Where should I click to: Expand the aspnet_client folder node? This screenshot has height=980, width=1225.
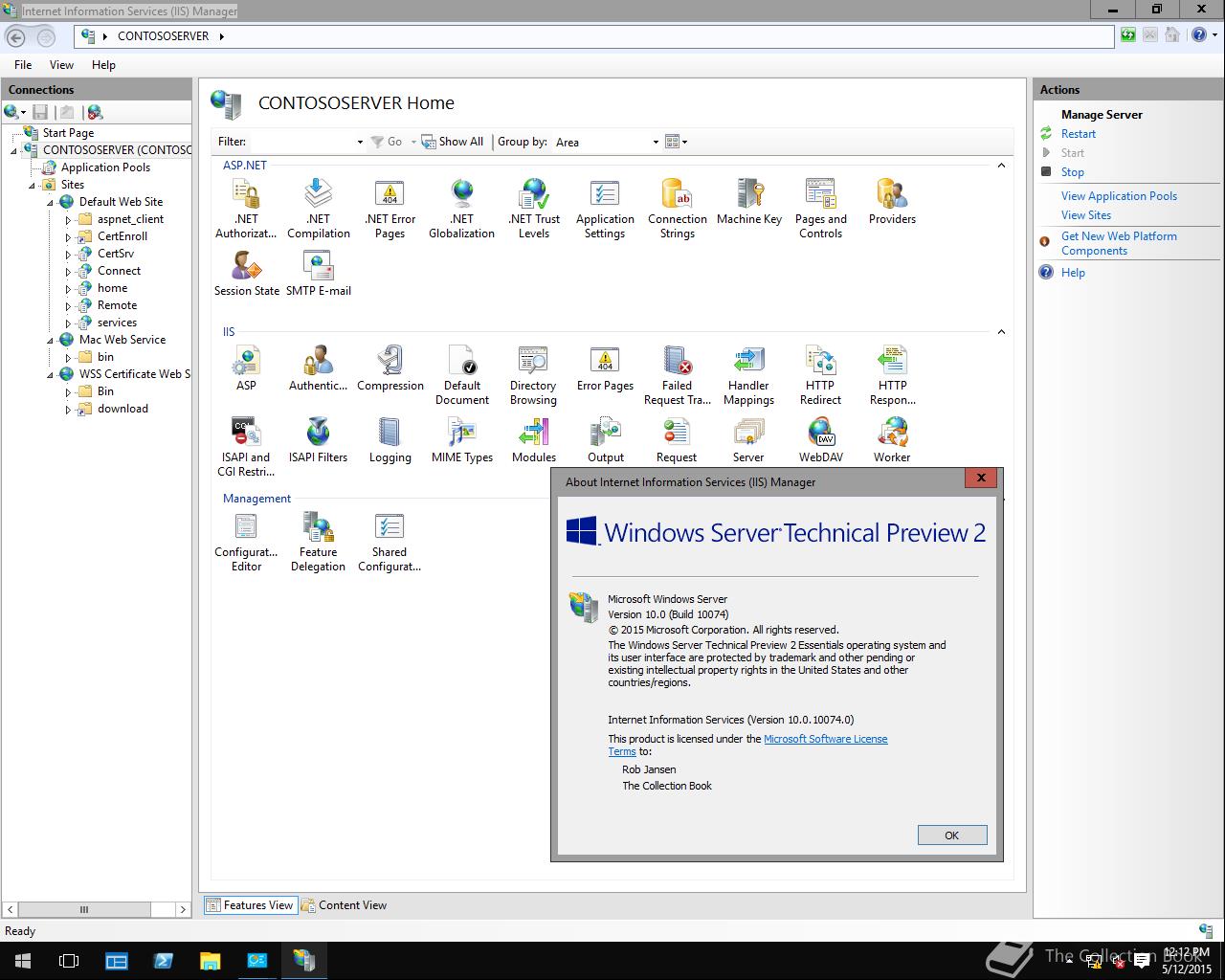(68, 219)
